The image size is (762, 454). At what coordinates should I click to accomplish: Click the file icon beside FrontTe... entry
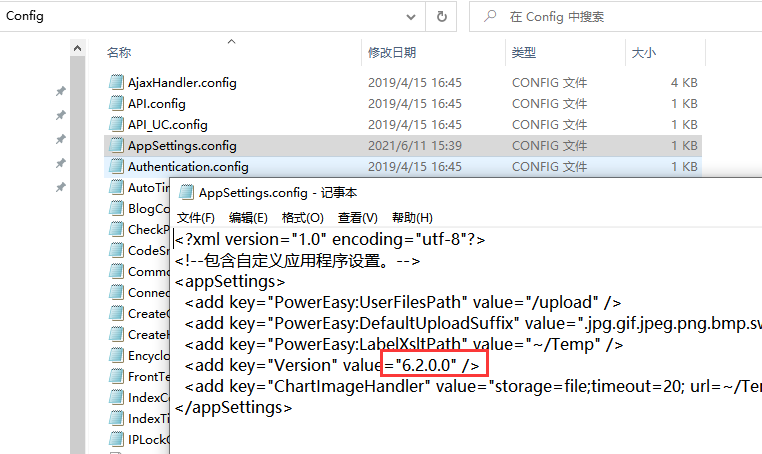(x=116, y=376)
